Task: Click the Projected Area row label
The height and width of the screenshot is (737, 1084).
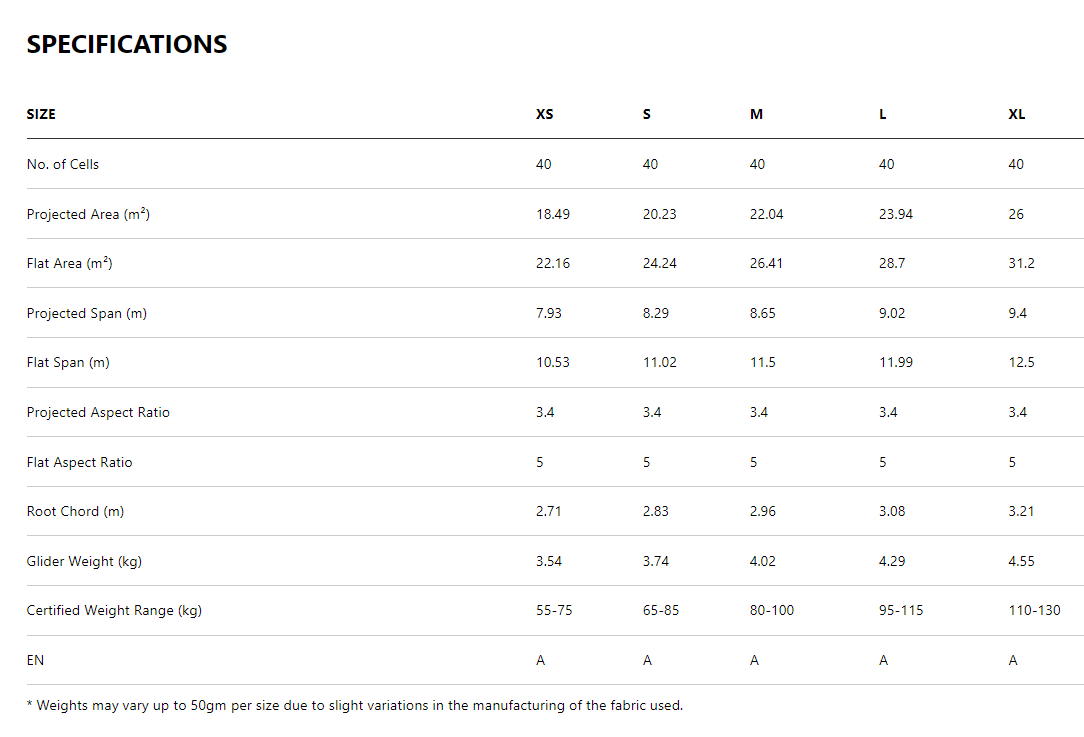Action: 88,214
